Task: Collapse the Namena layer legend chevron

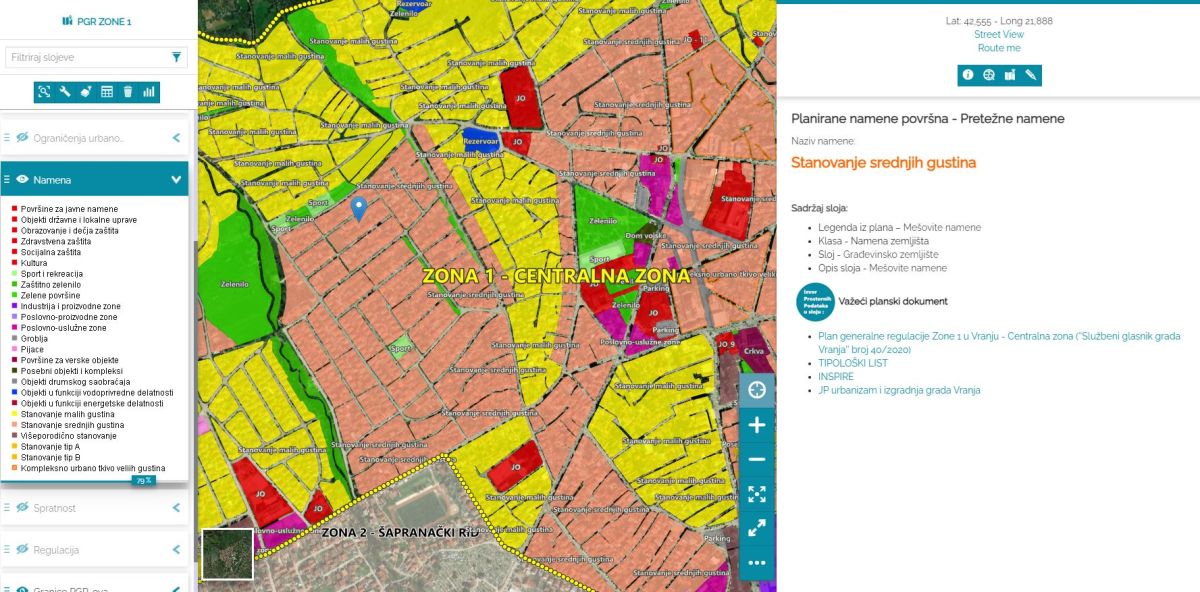Action: click(176, 180)
